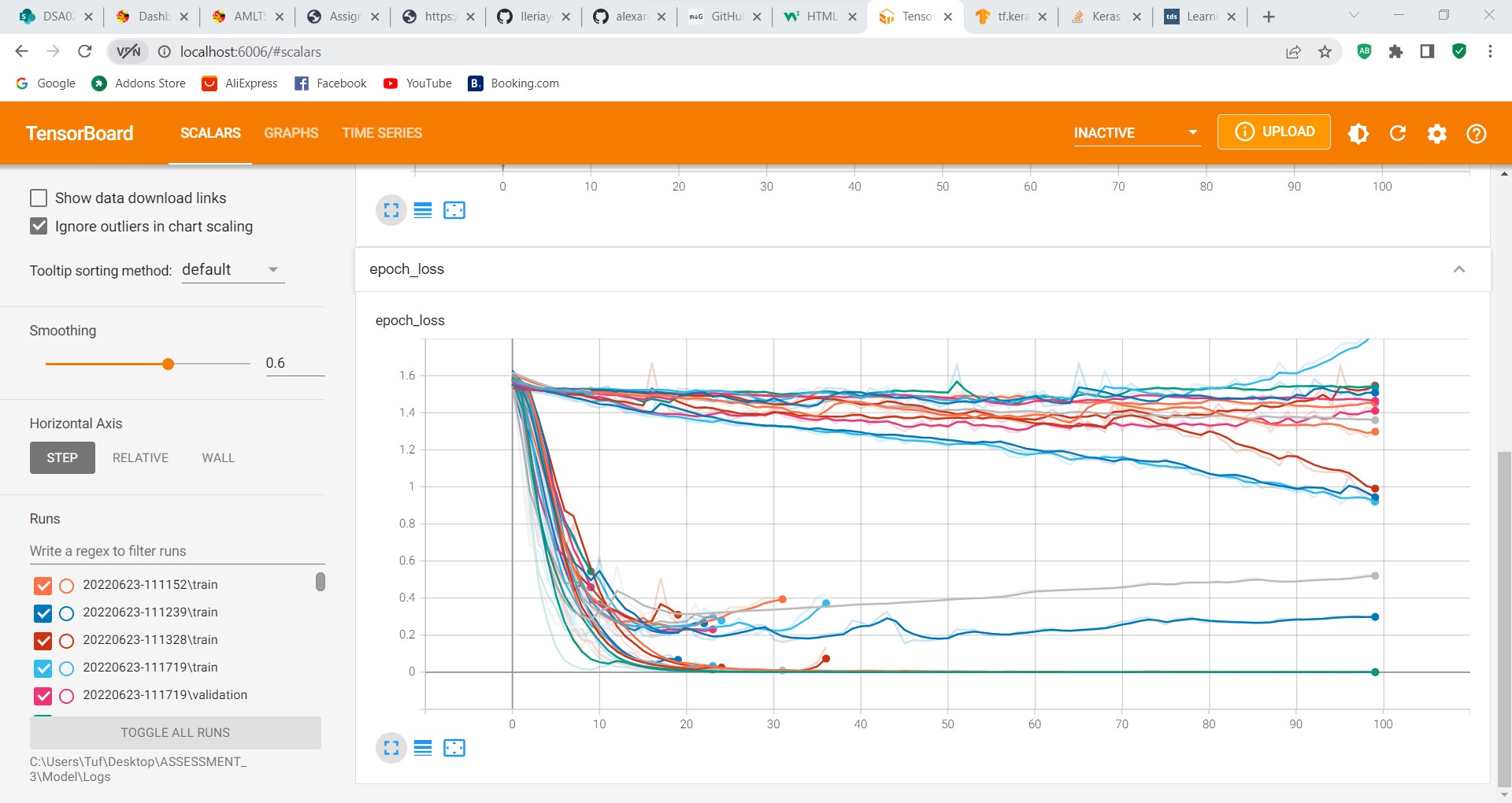Reload the browser page
The height and width of the screenshot is (803, 1512).
coord(85,52)
